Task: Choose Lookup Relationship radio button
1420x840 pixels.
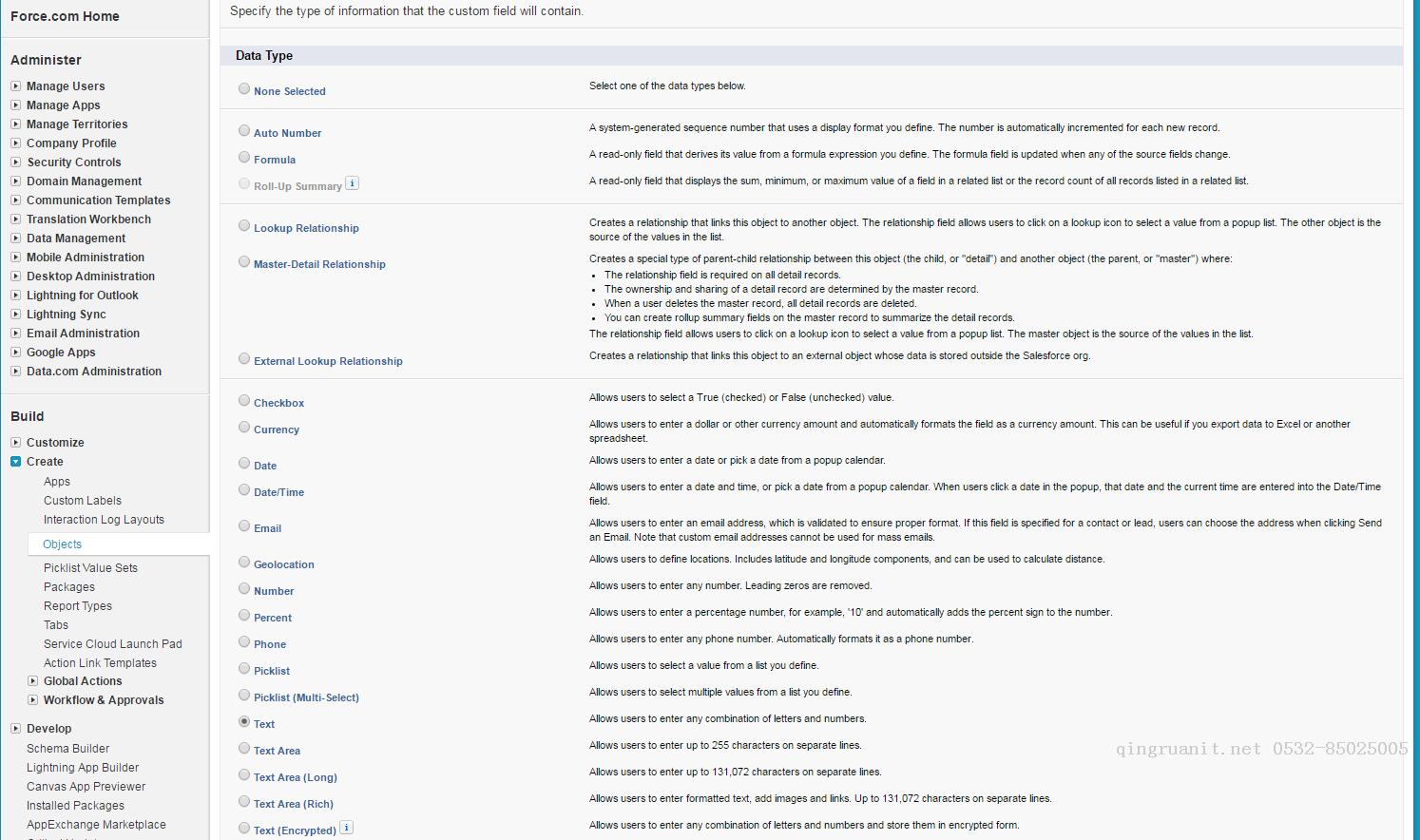Action: (244, 225)
